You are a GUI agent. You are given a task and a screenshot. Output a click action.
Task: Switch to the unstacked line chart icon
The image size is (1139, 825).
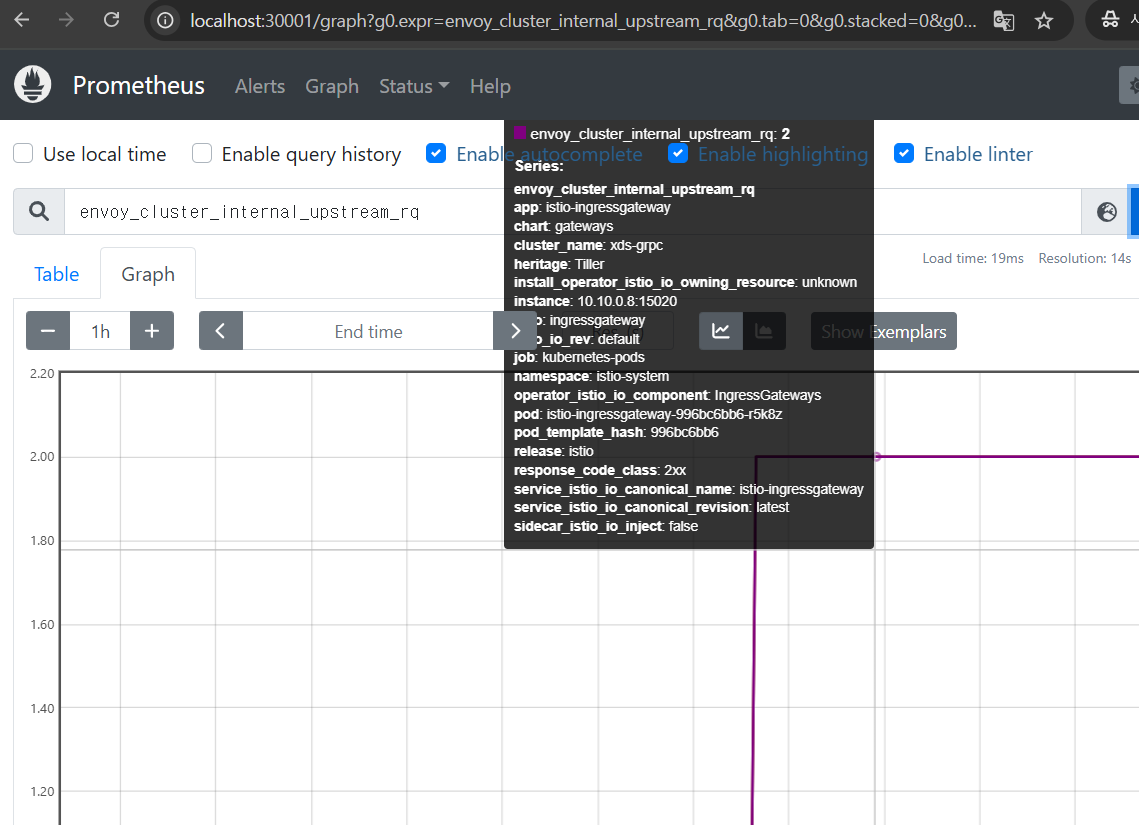coord(721,331)
